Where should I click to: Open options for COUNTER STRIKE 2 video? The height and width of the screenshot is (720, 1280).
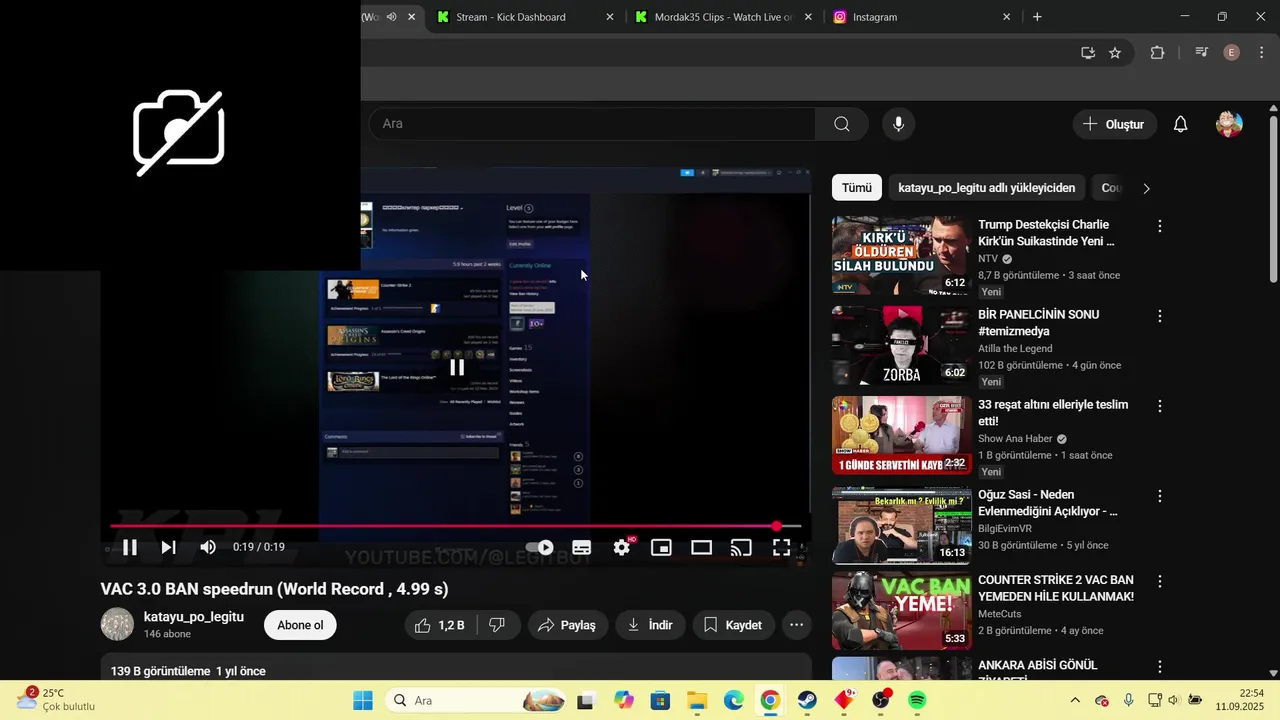point(1160,581)
